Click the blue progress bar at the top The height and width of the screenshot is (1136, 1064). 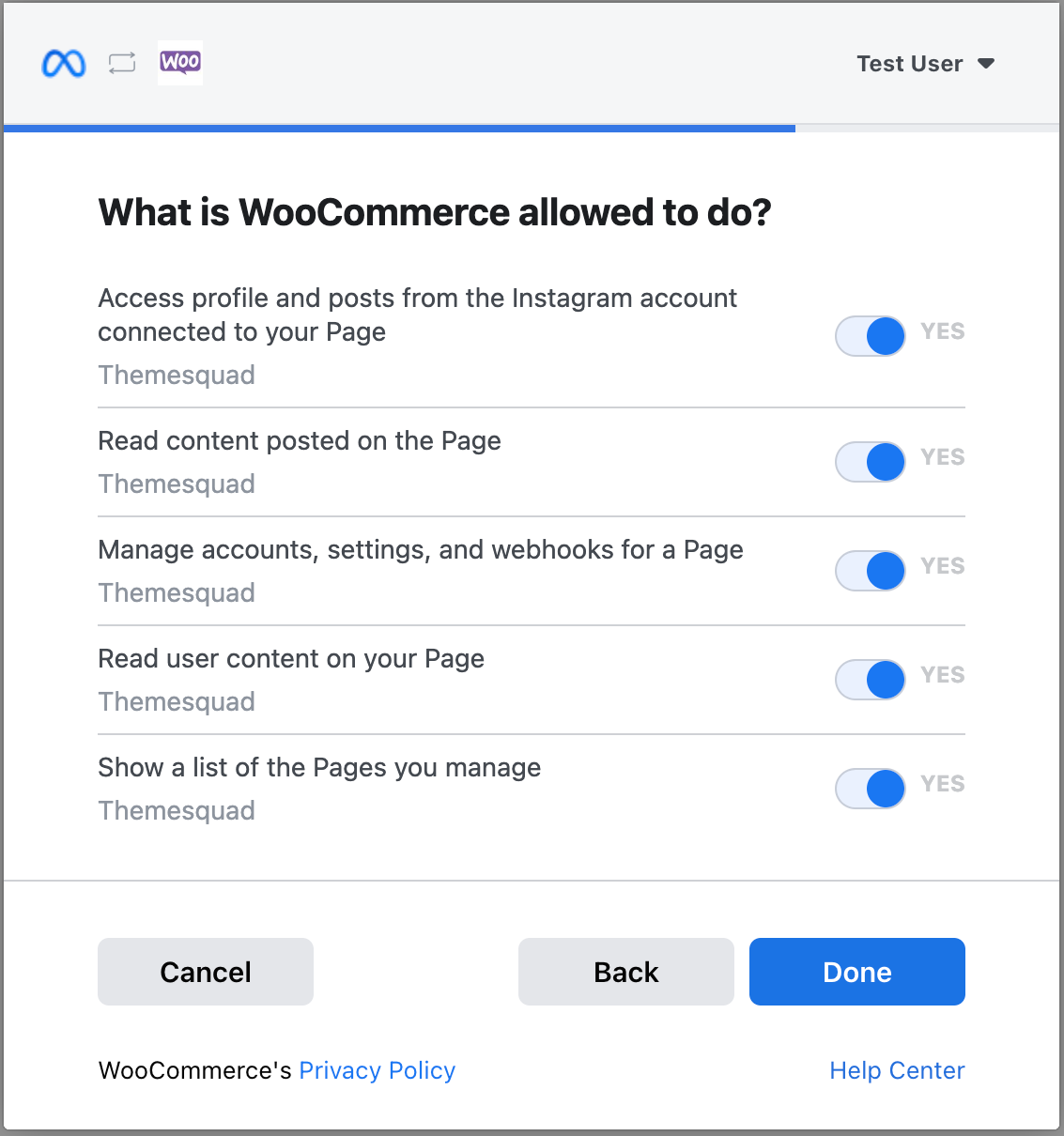pos(397,127)
